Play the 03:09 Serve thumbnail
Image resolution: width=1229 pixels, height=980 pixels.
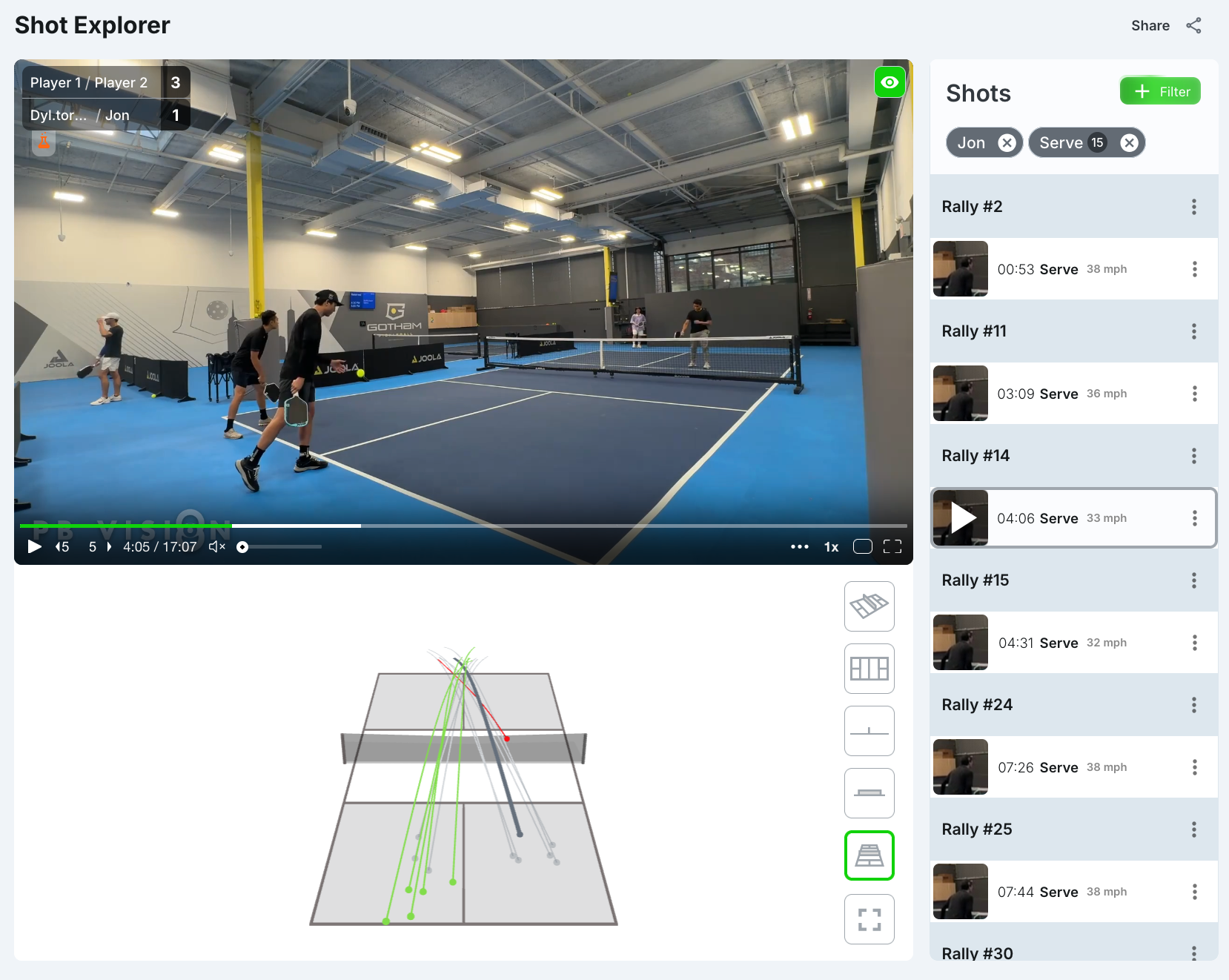961,393
